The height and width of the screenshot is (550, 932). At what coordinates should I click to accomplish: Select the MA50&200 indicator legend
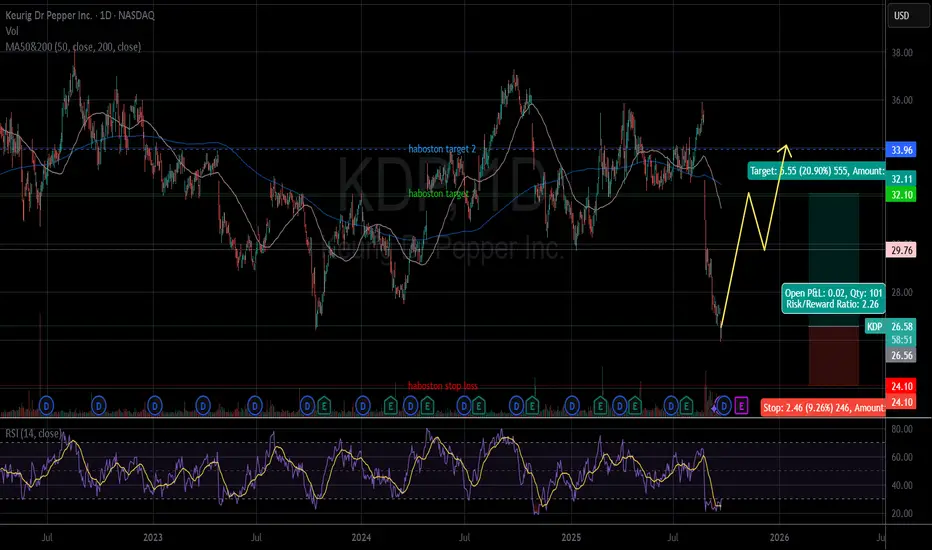[73, 46]
